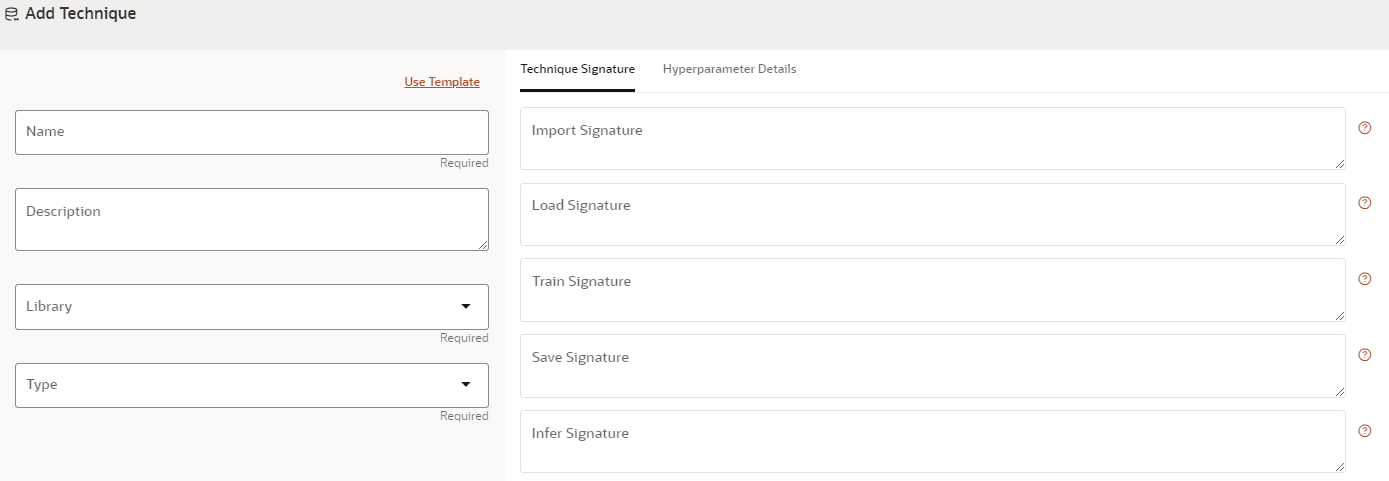
Task: Click help icon beside Infer Signature
Action: click(x=1364, y=431)
